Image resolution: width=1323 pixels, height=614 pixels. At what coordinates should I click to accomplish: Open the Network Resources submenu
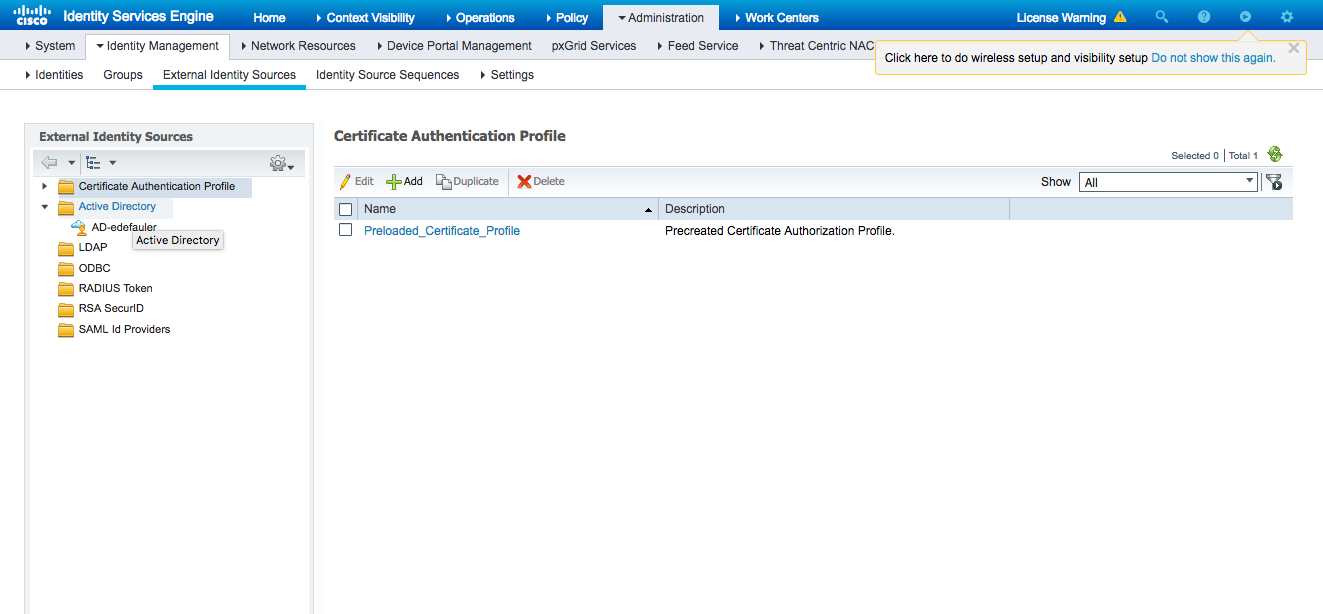[x=298, y=46]
